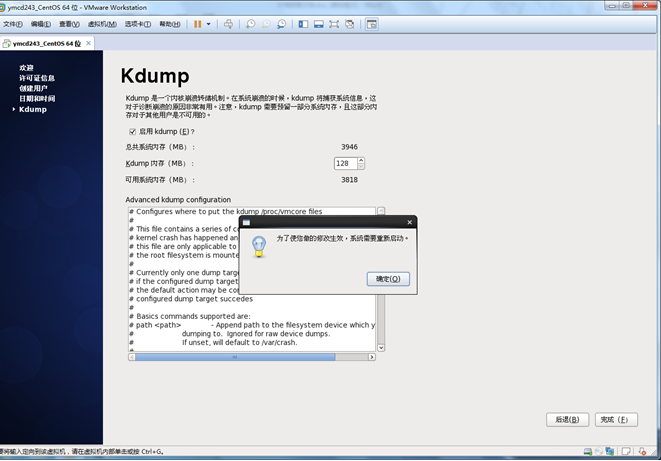Click the 后退(B) button
Screen dimensions: 661x461
(567, 419)
